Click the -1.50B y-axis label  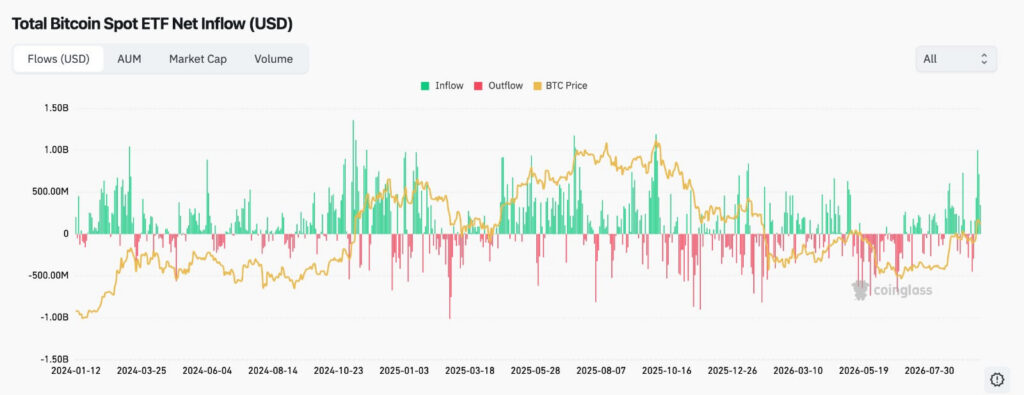(x=54, y=358)
